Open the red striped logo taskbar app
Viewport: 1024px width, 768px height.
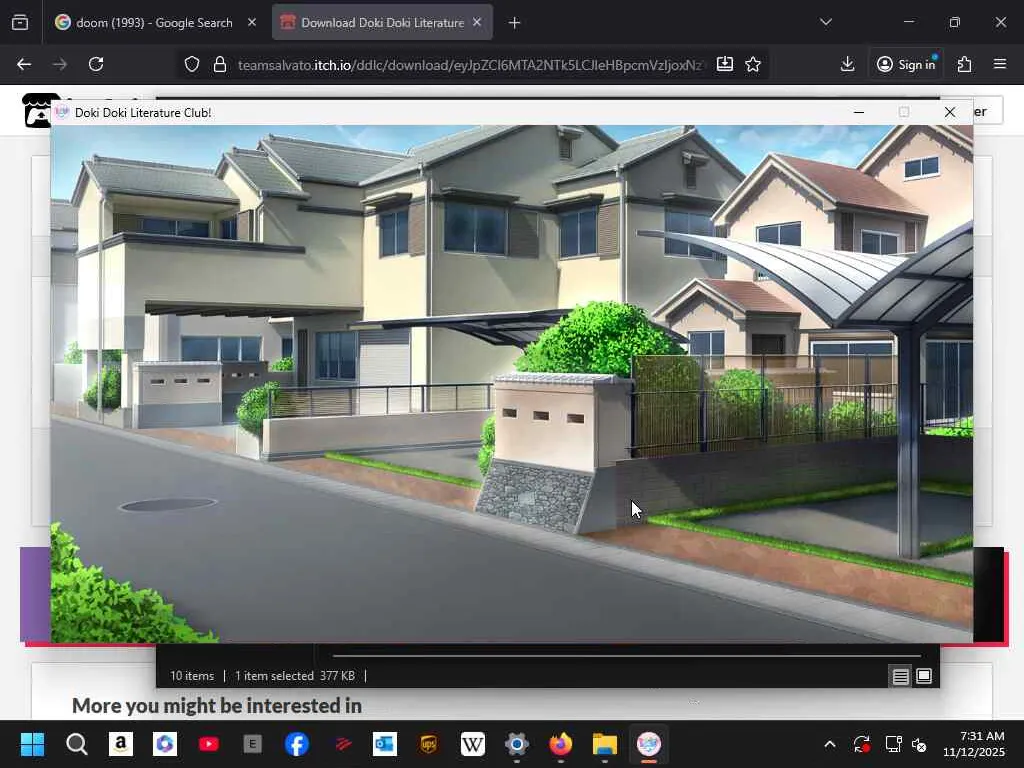[x=341, y=744]
